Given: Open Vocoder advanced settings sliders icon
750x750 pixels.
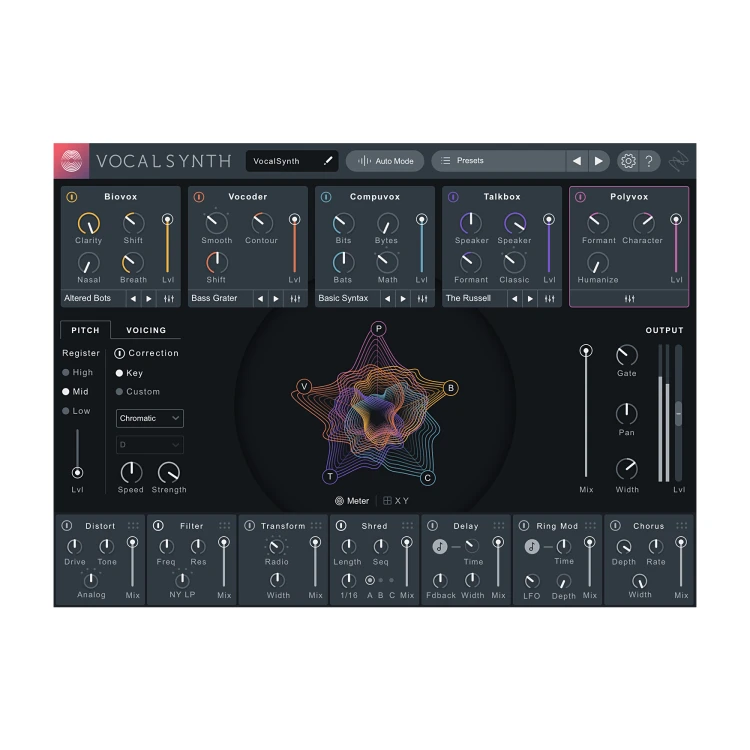Looking at the screenshot, I should click(x=296, y=298).
